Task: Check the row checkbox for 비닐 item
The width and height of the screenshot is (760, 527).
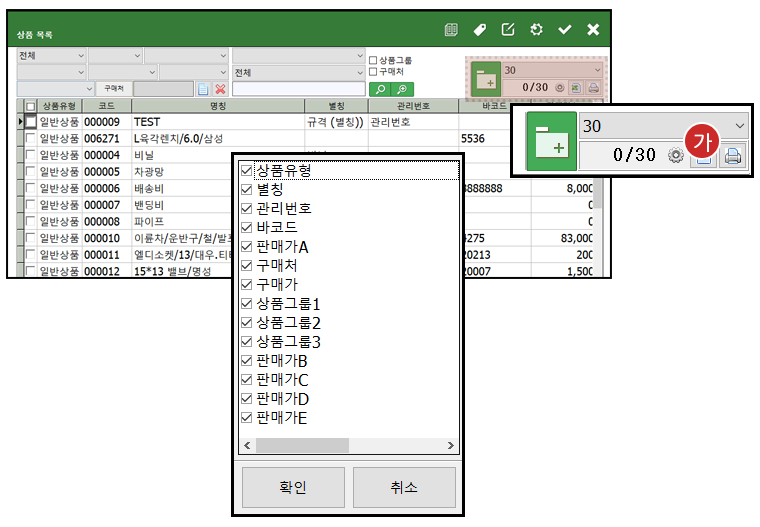Action: coord(31,155)
